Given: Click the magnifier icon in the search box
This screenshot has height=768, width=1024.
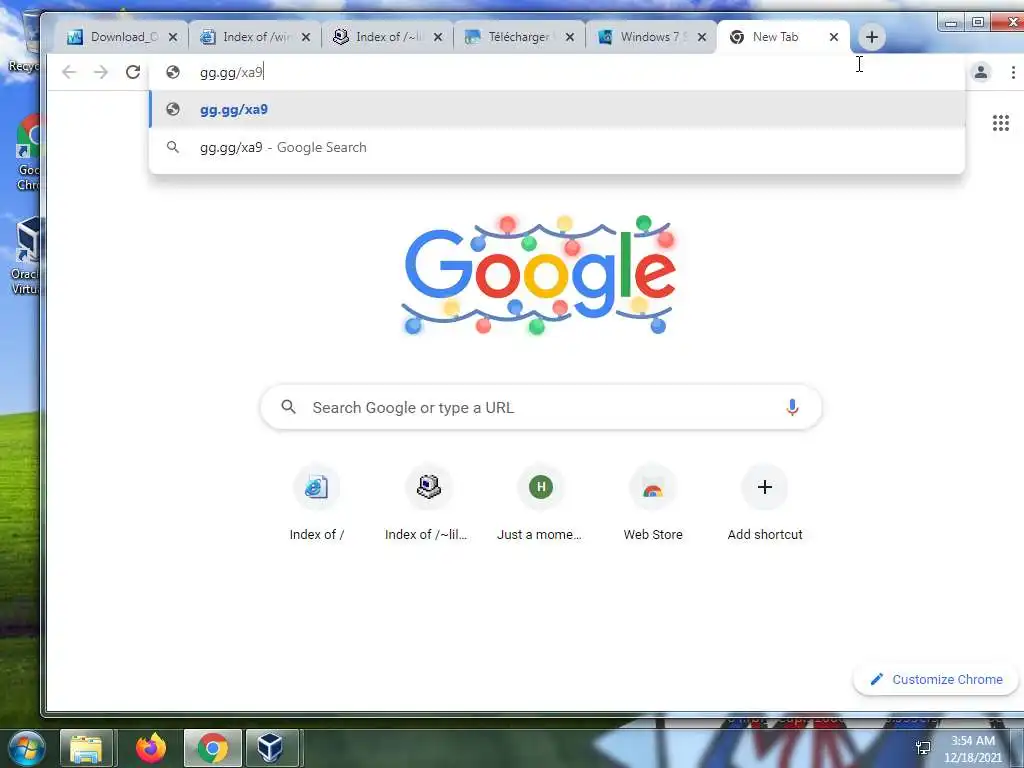Looking at the screenshot, I should pos(288,408).
